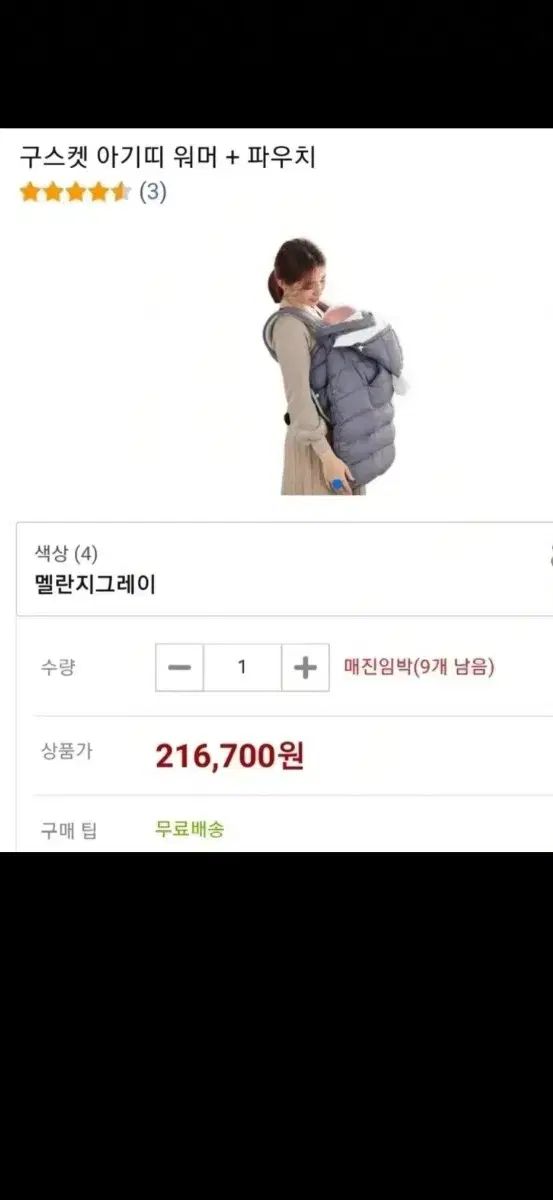Click the chevron at the color selector's edge
The image size is (553, 1200).
point(549,556)
